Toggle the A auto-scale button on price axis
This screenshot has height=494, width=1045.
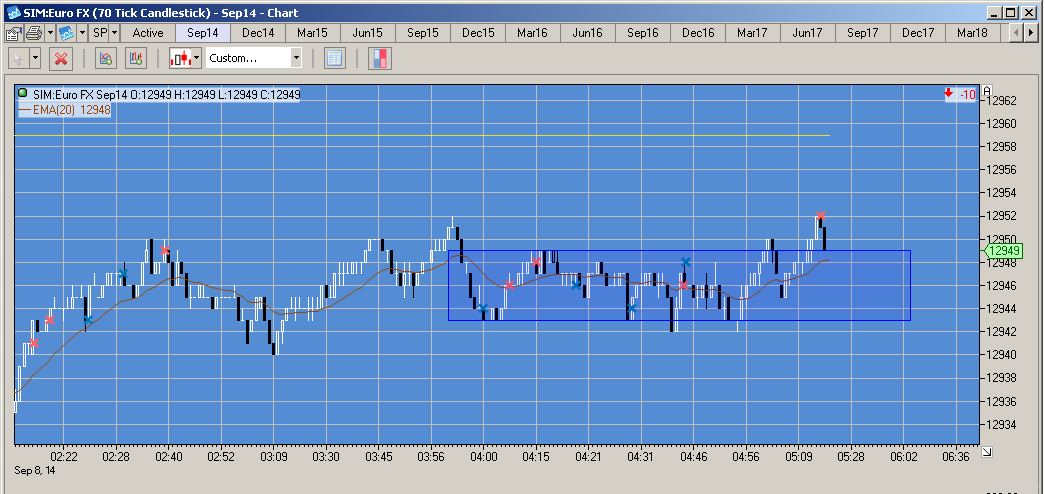(x=988, y=91)
